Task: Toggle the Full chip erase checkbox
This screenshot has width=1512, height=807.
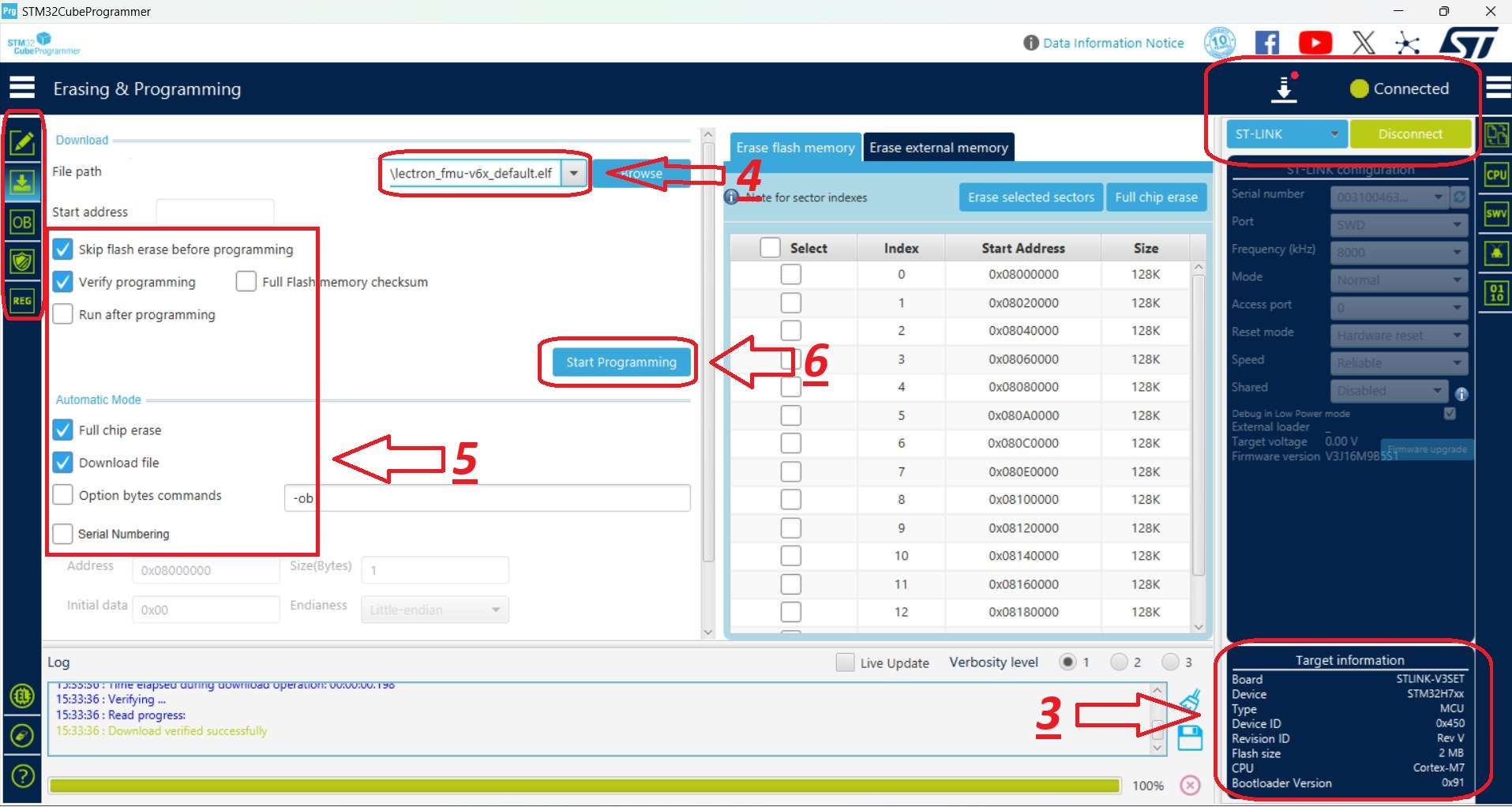Action: (x=62, y=430)
